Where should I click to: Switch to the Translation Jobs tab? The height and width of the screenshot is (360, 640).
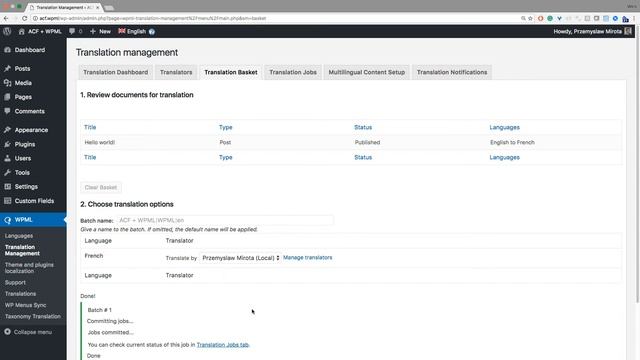(x=293, y=72)
